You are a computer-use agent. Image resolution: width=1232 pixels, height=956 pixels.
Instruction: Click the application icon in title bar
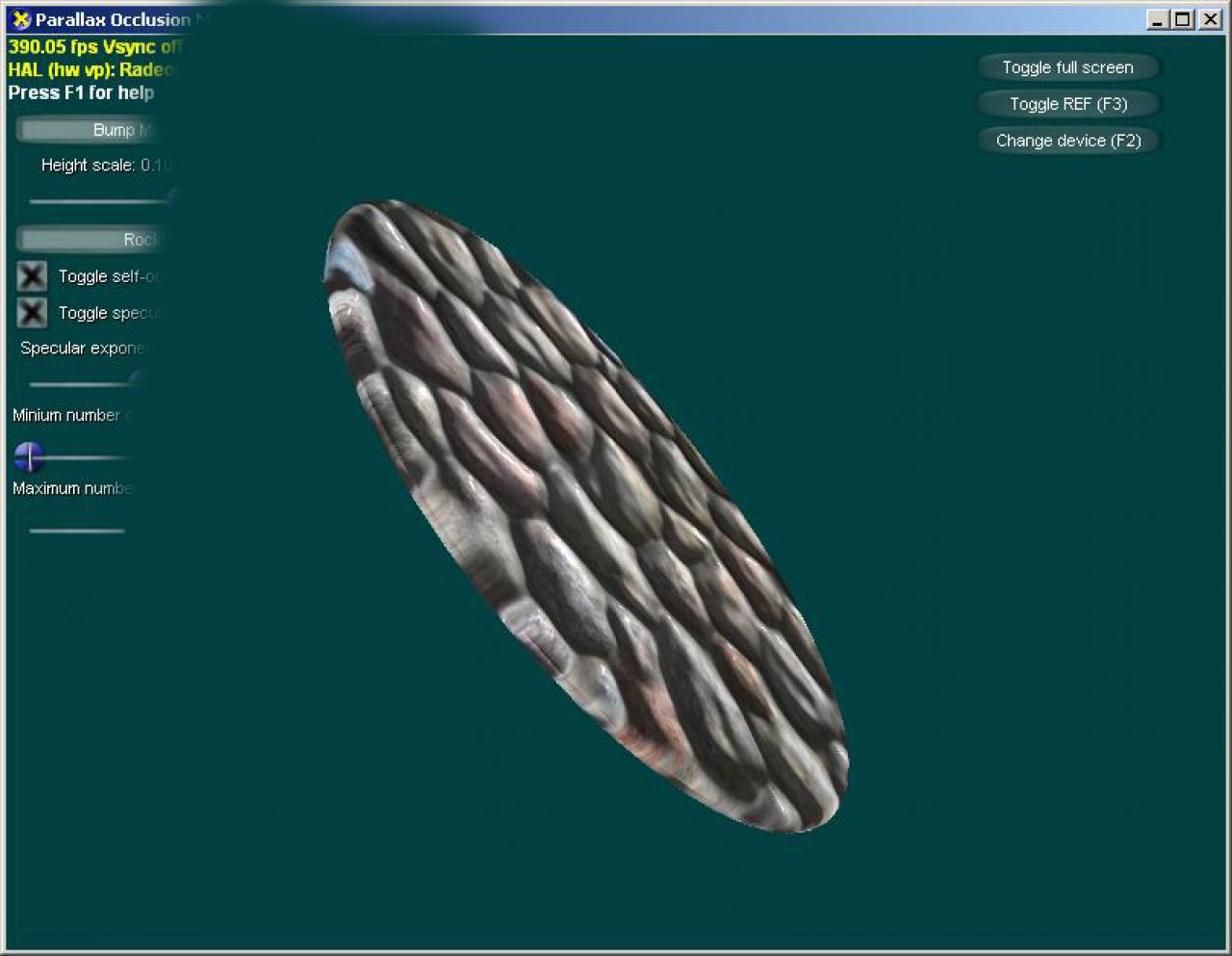[x=20, y=19]
